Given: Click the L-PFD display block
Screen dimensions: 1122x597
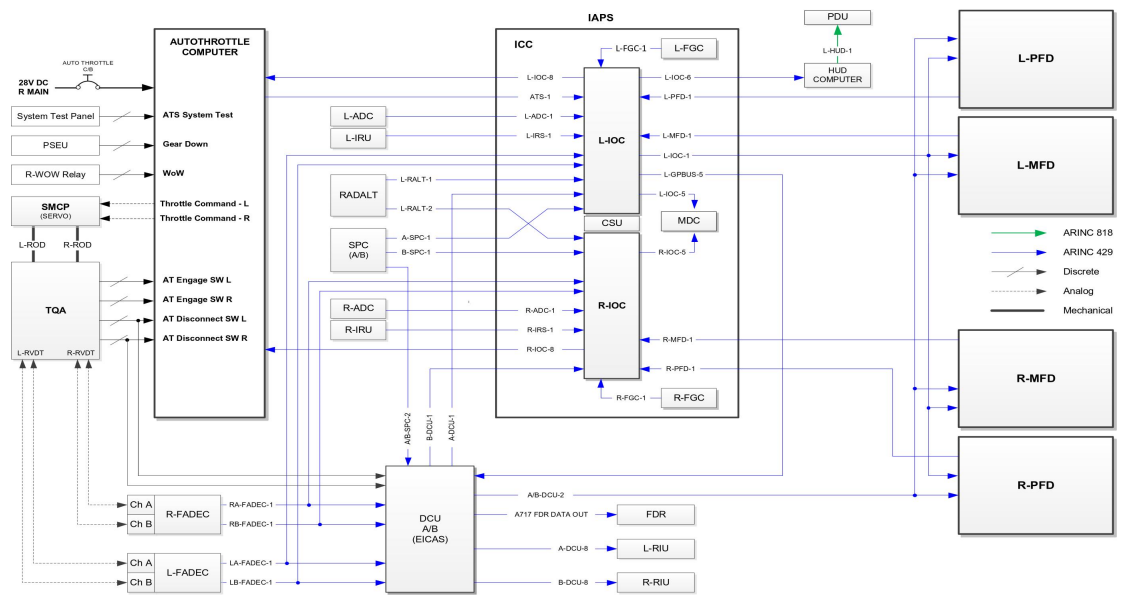Looking at the screenshot, I should click(x=1035, y=58).
